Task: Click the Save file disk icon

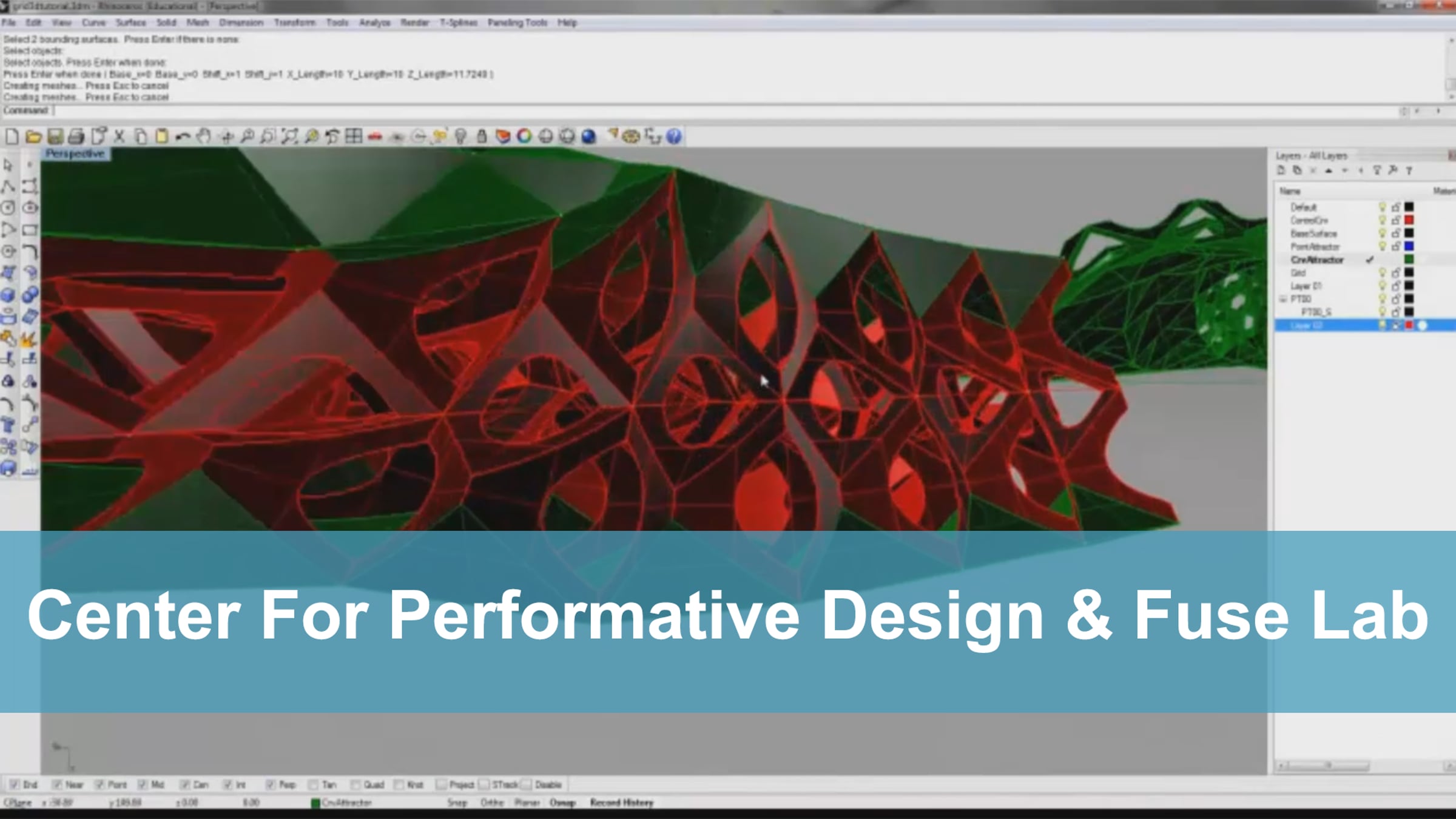Action: pos(55,136)
